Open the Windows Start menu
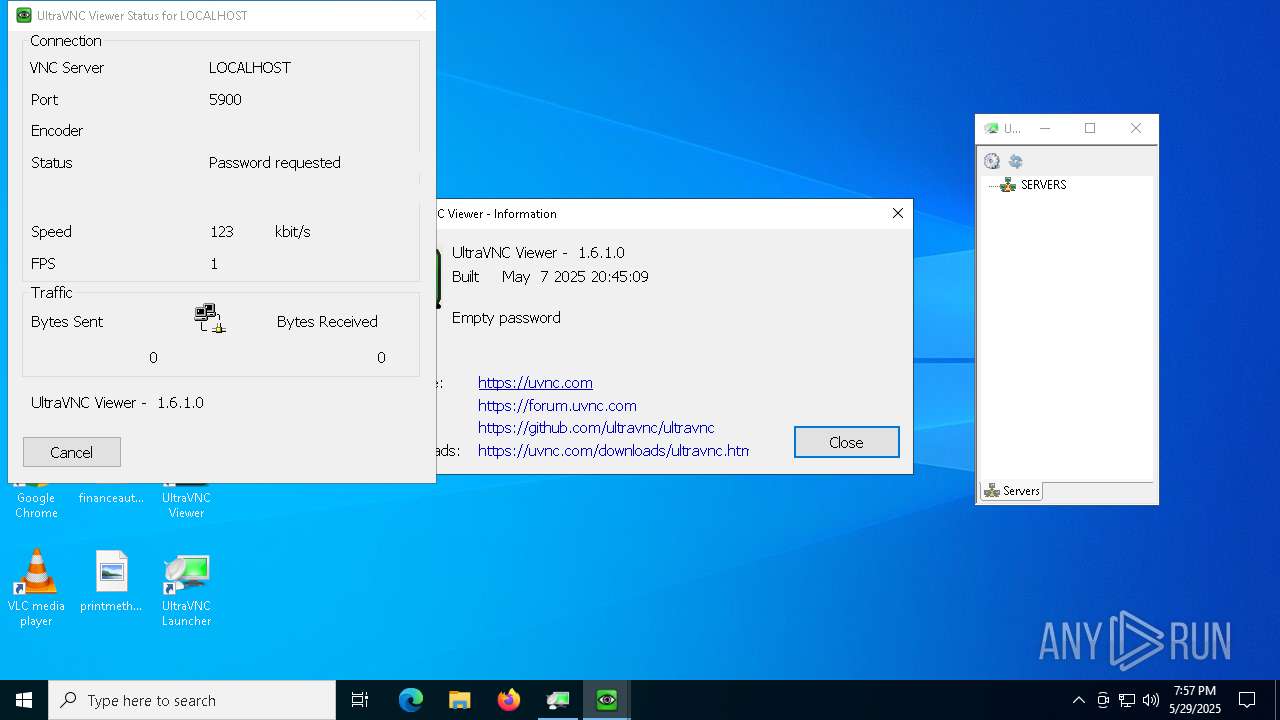This screenshot has width=1280, height=720. pos(24,700)
